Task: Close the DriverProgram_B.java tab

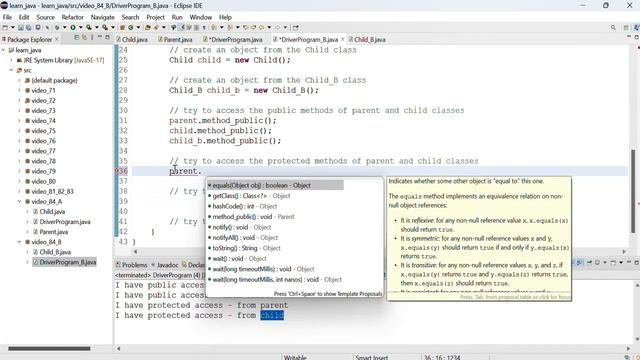Action: click(x=342, y=39)
